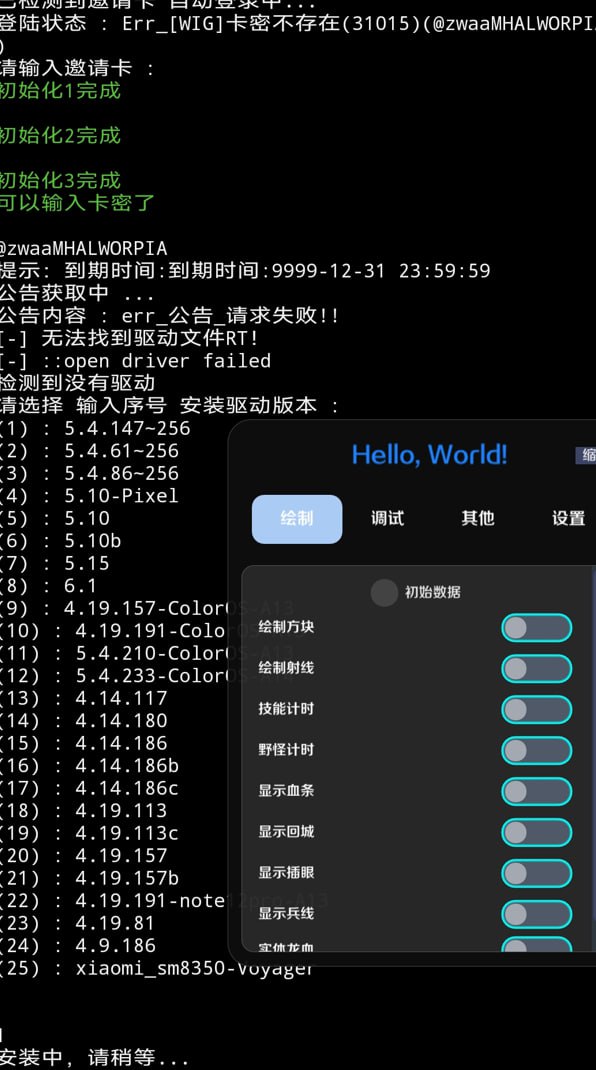Open the 调试 tab

click(x=387, y=519)
